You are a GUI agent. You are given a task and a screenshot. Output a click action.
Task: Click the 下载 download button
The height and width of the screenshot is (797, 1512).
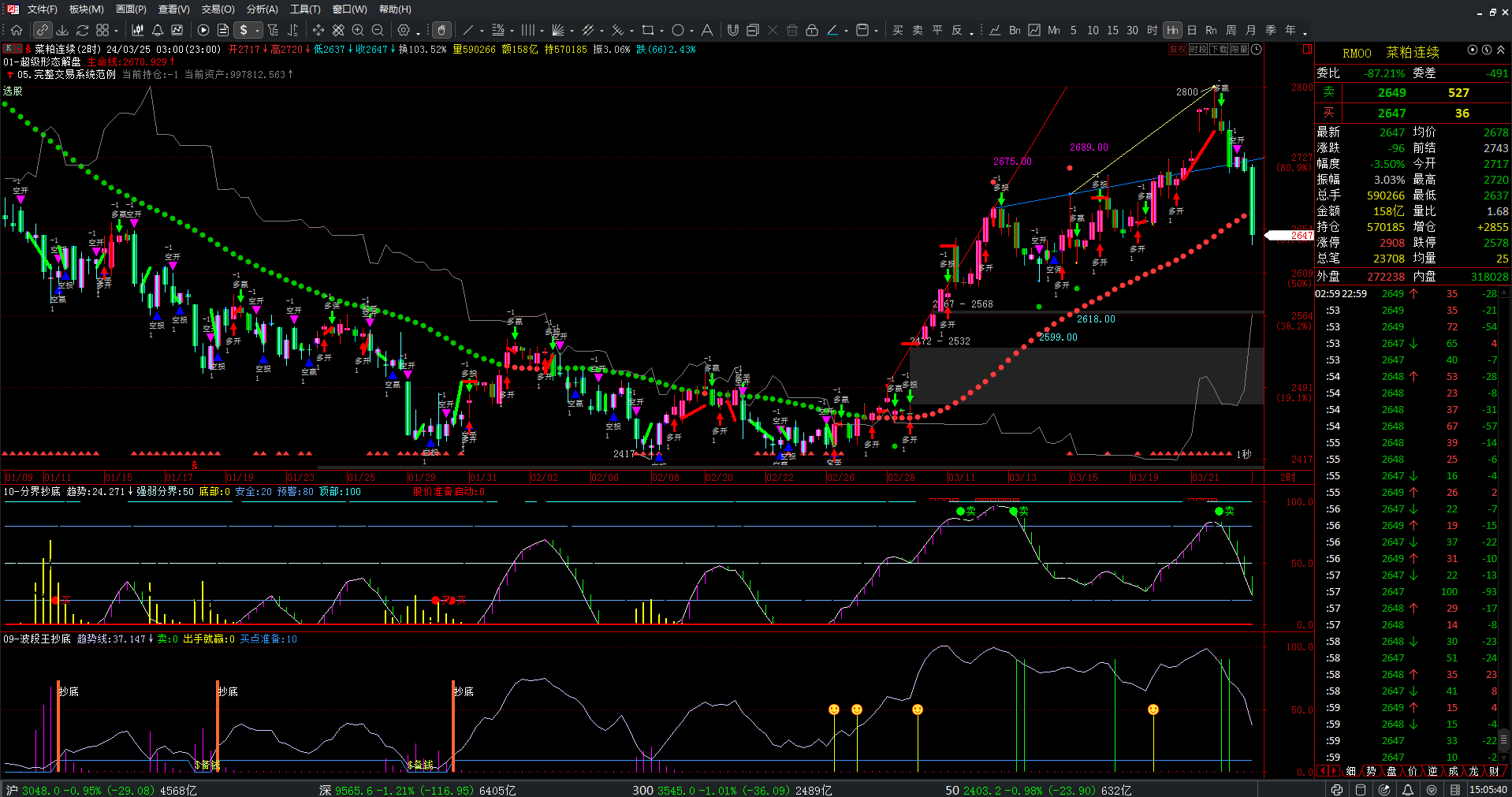1219,49
